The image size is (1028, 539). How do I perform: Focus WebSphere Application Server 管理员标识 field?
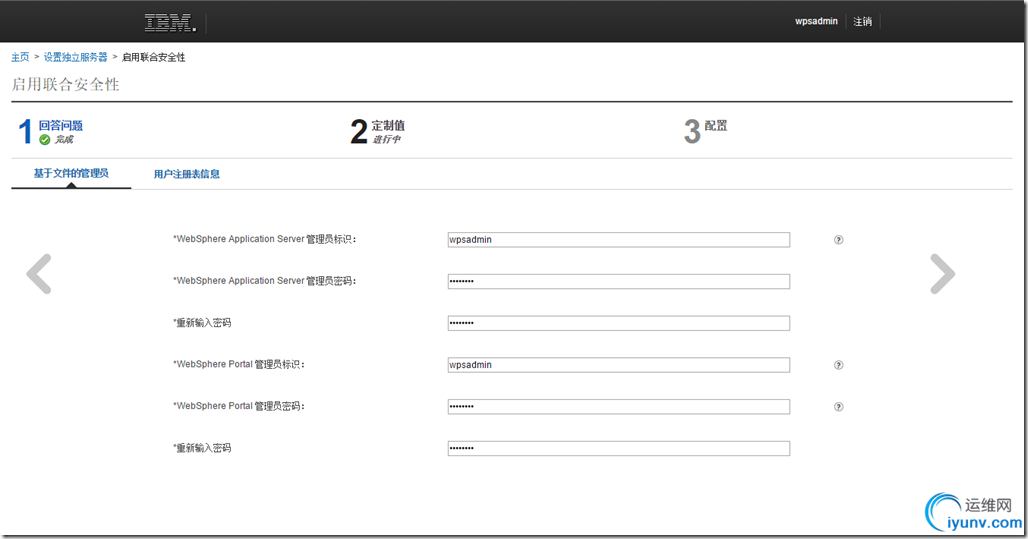[618, 240]
